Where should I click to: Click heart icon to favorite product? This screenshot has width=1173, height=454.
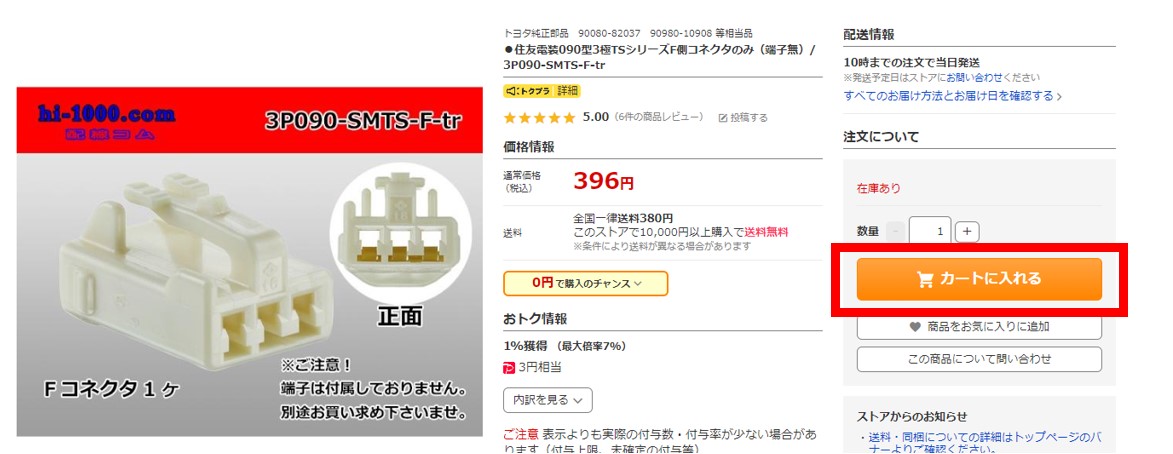click(x=914, y=327)
